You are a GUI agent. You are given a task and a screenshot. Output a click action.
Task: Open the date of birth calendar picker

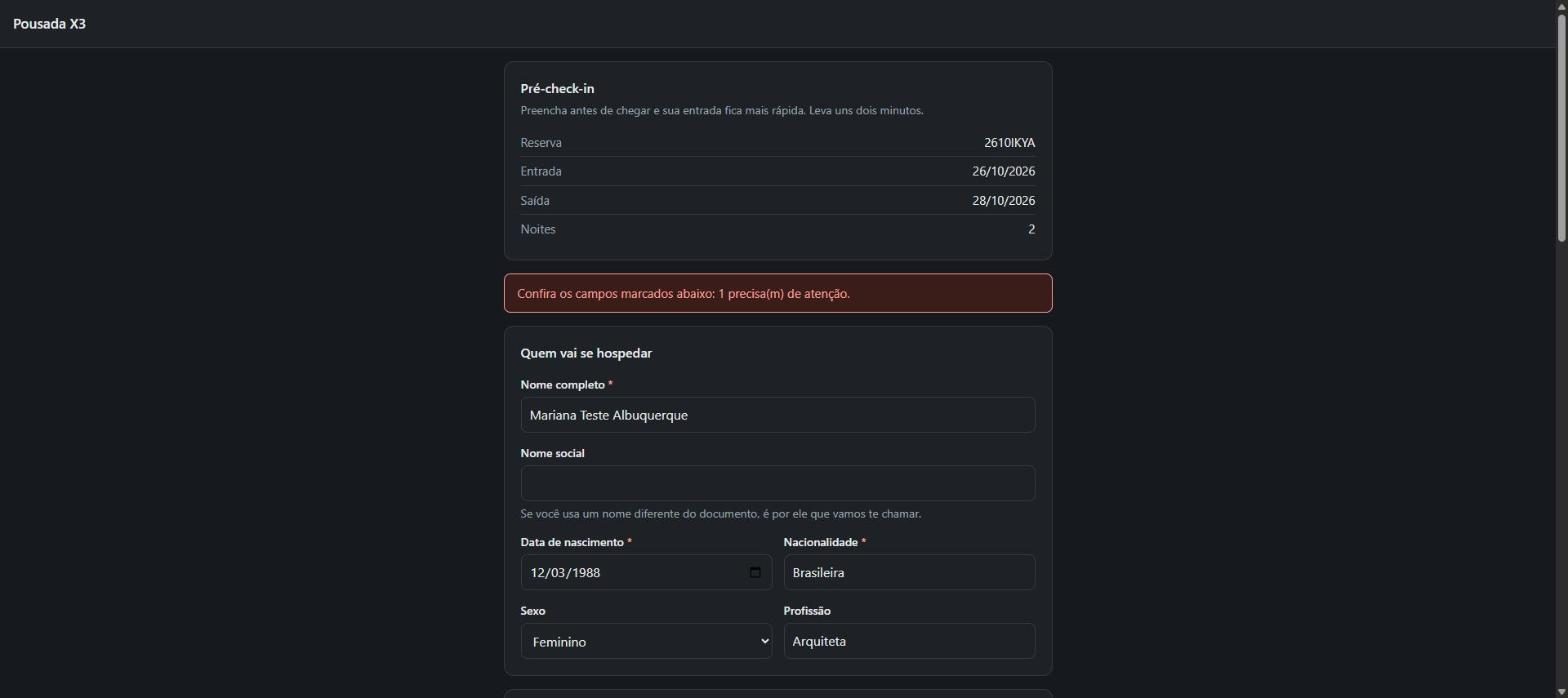[x=755, y=572]
